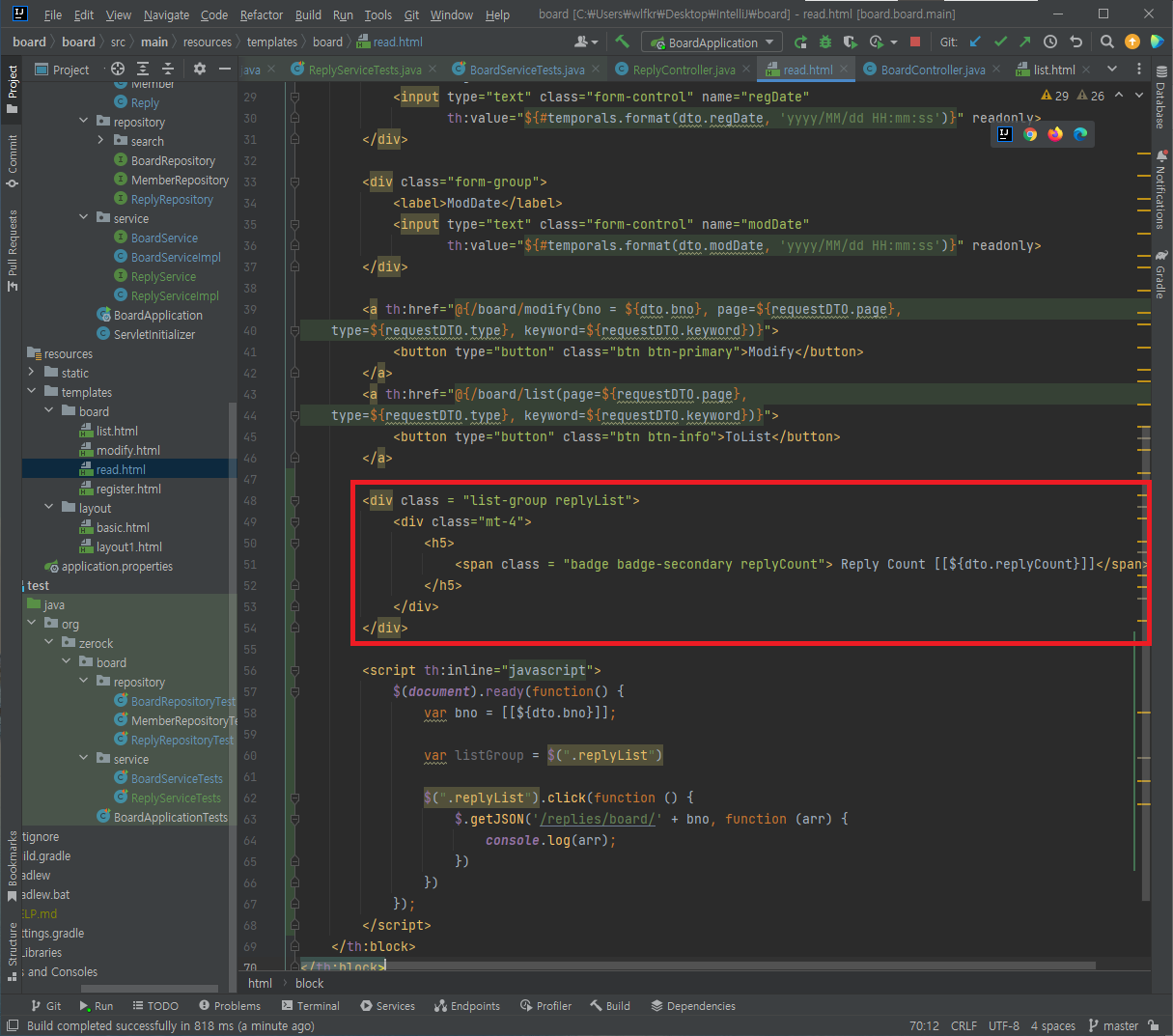Close the read.html editor tab

844,69
